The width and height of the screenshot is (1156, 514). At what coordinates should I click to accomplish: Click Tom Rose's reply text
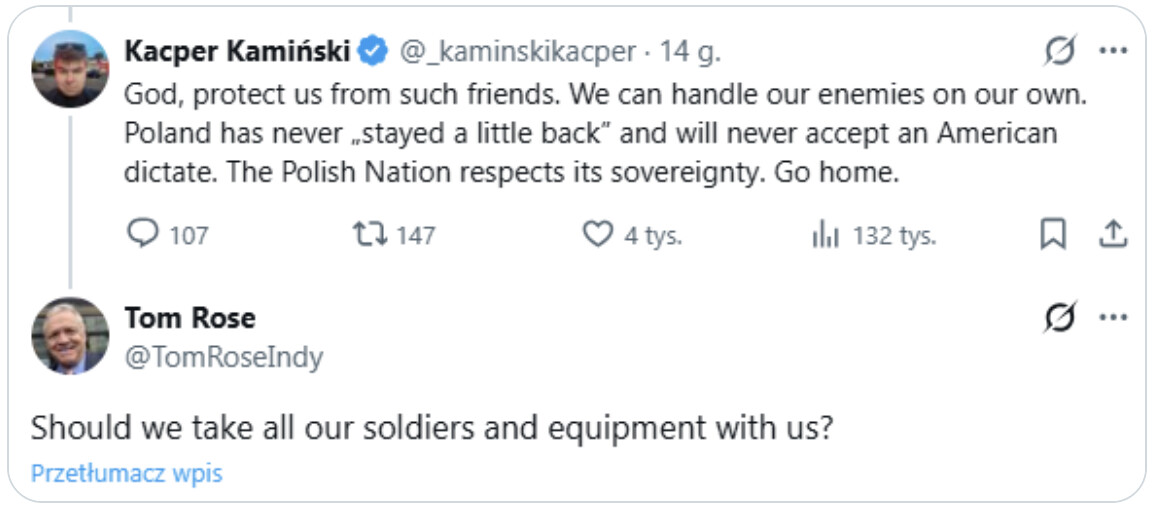(431, 427)
